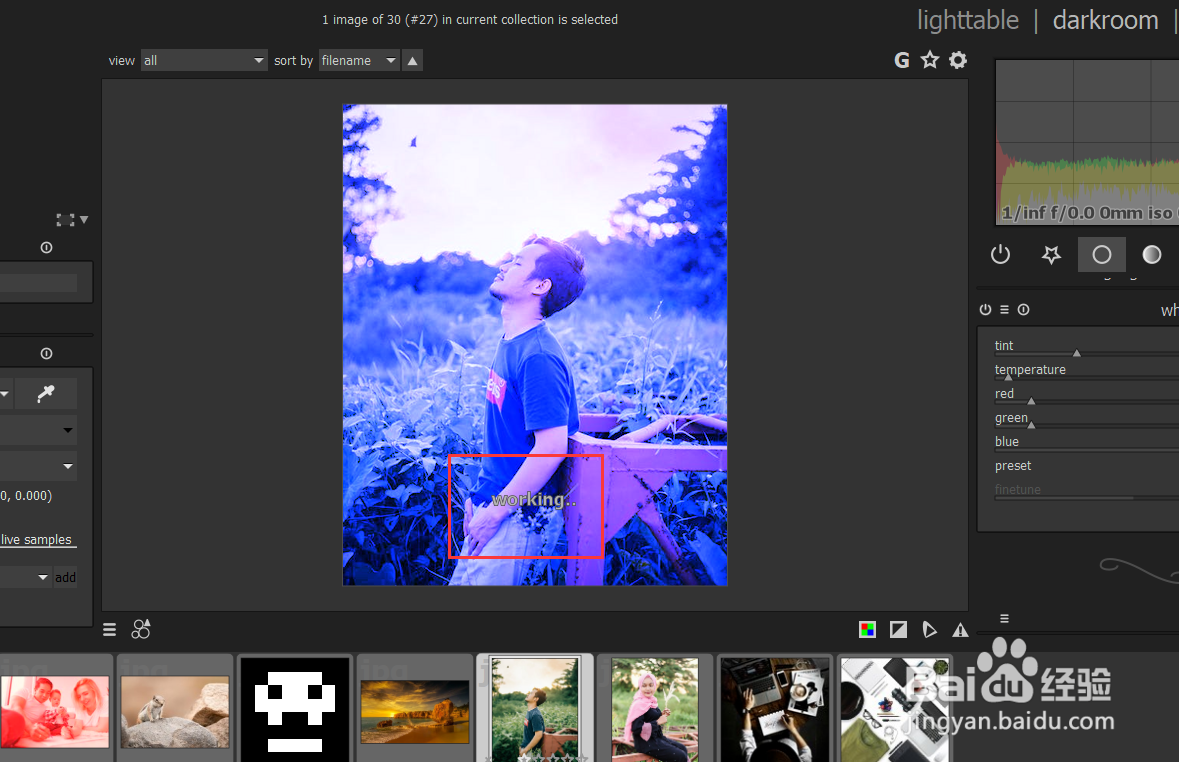This screenshot has height=762, width=1179.
Task: Reset the upper left panel module
Action: click(x=47, y=247)
